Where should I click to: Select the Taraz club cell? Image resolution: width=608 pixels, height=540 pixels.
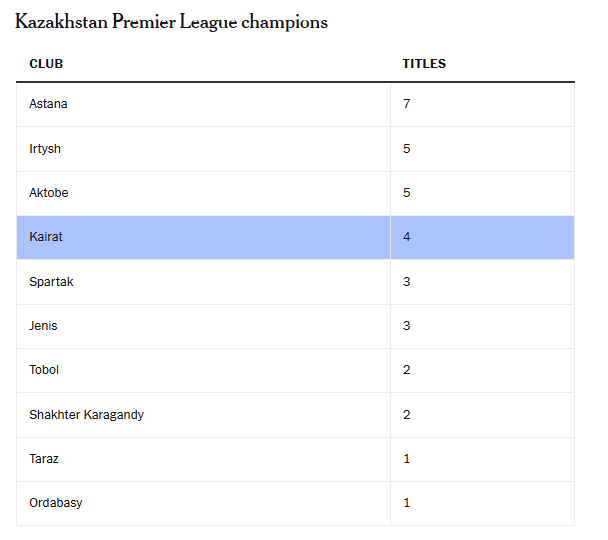tap(44, 459)
